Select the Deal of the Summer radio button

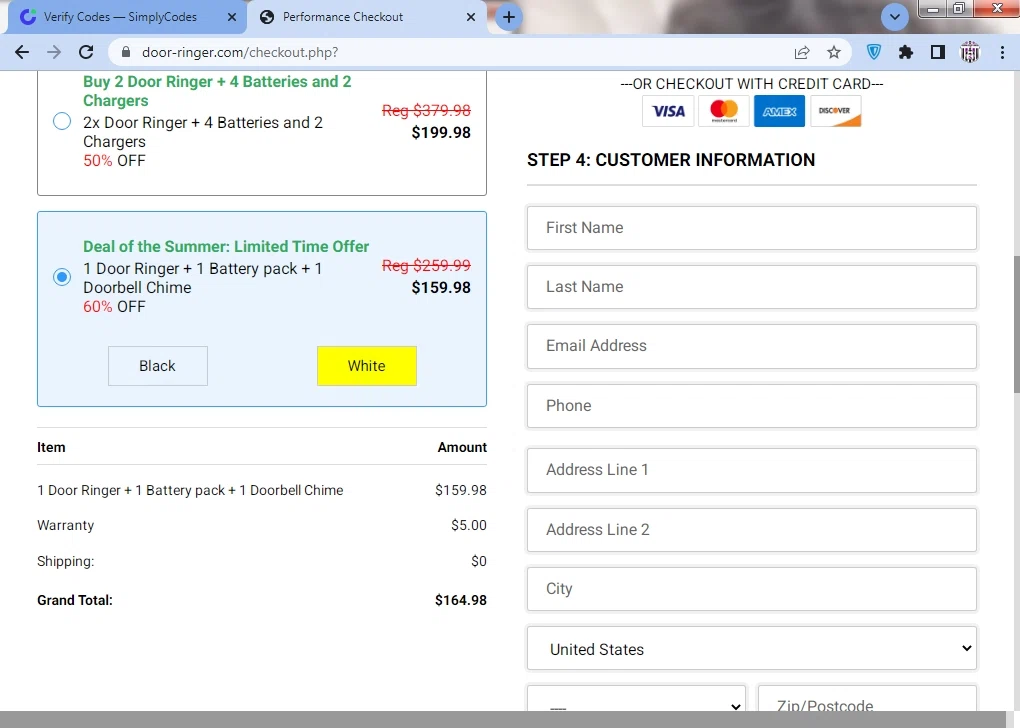62,277
